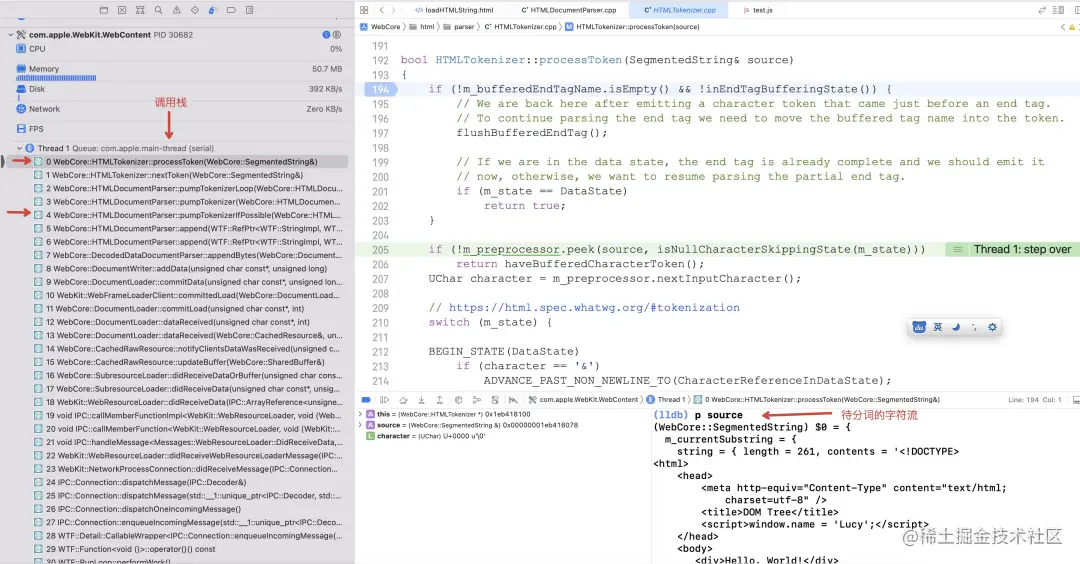Open the Environment Overrides icon
1080x564 pixels.
pos(495,399)
